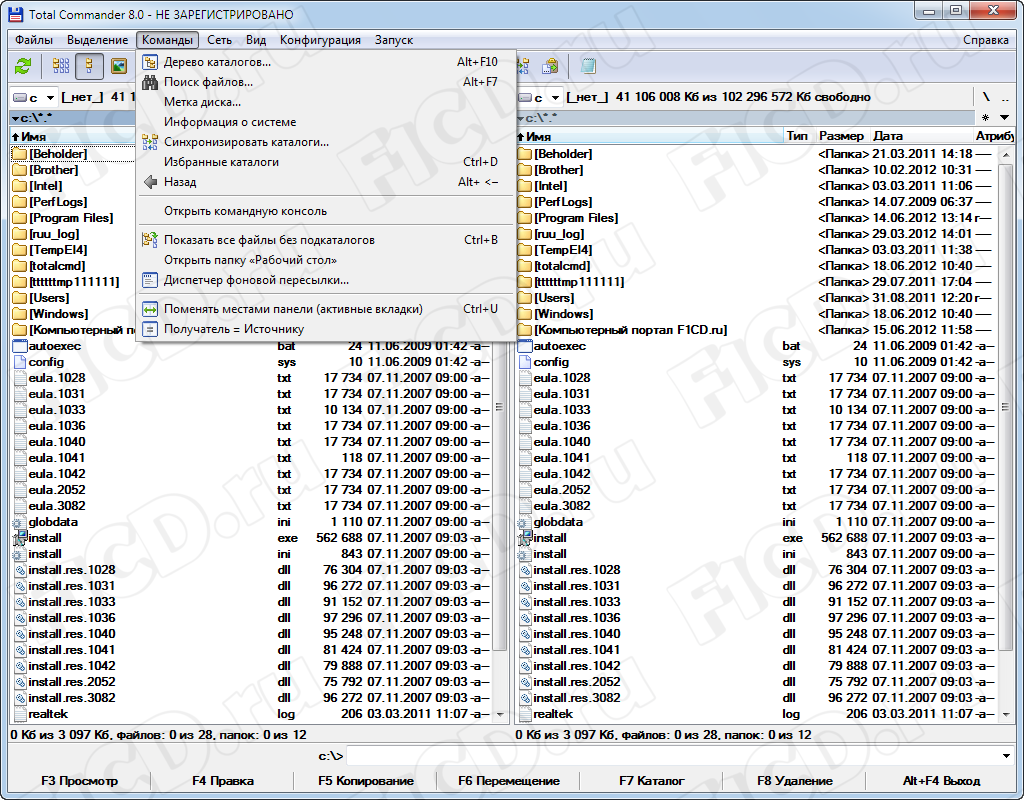Screen dimensions: 1024x800
Task: Choose Избранные каталоги entry
Action: pos(326,162)
